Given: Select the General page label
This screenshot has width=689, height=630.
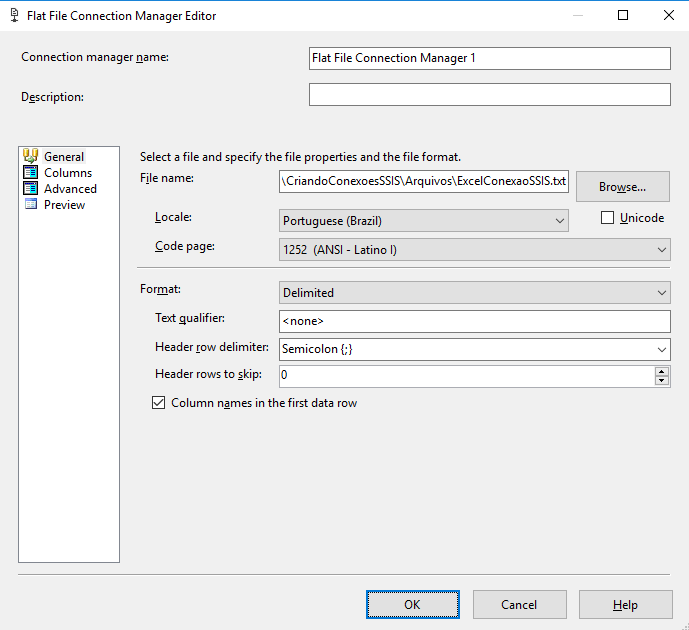Looking at the screenshot, I should pyautogui.click(x=64, y=157).
